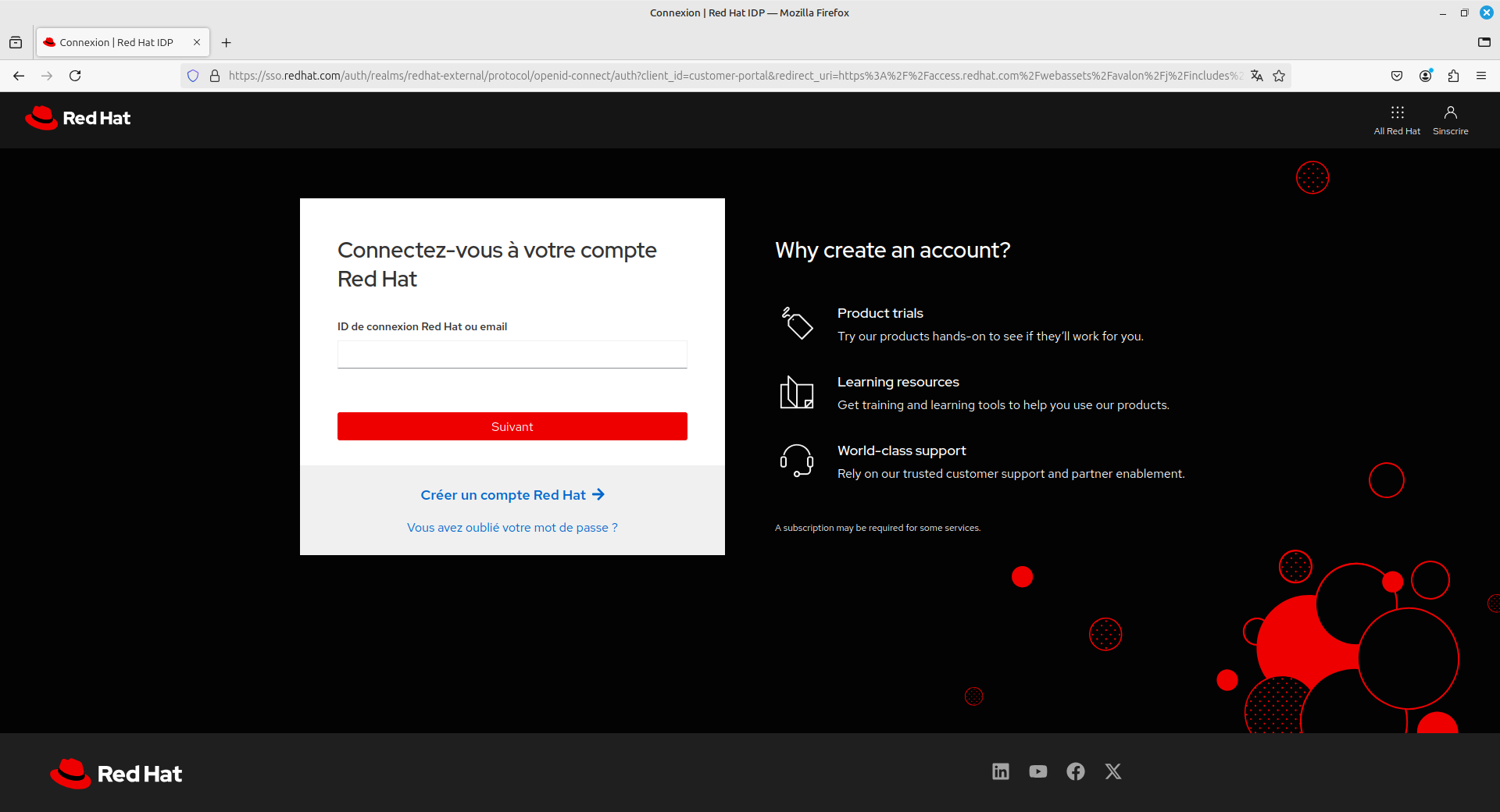The image size is (1500, 812).
Task: Click the Product trials tag icon
Action: (797, 323)
